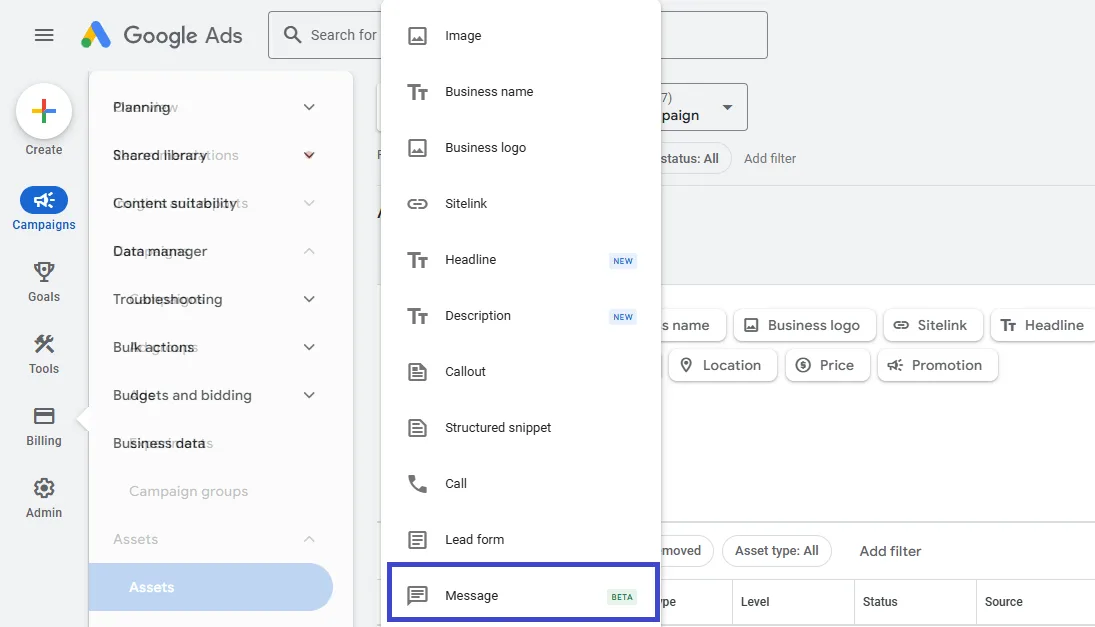Image resolution: width=1095 pixels, height=627 pixels.
Task: Navigate to the Campaigns sidebar section
Action: (43, 207)
